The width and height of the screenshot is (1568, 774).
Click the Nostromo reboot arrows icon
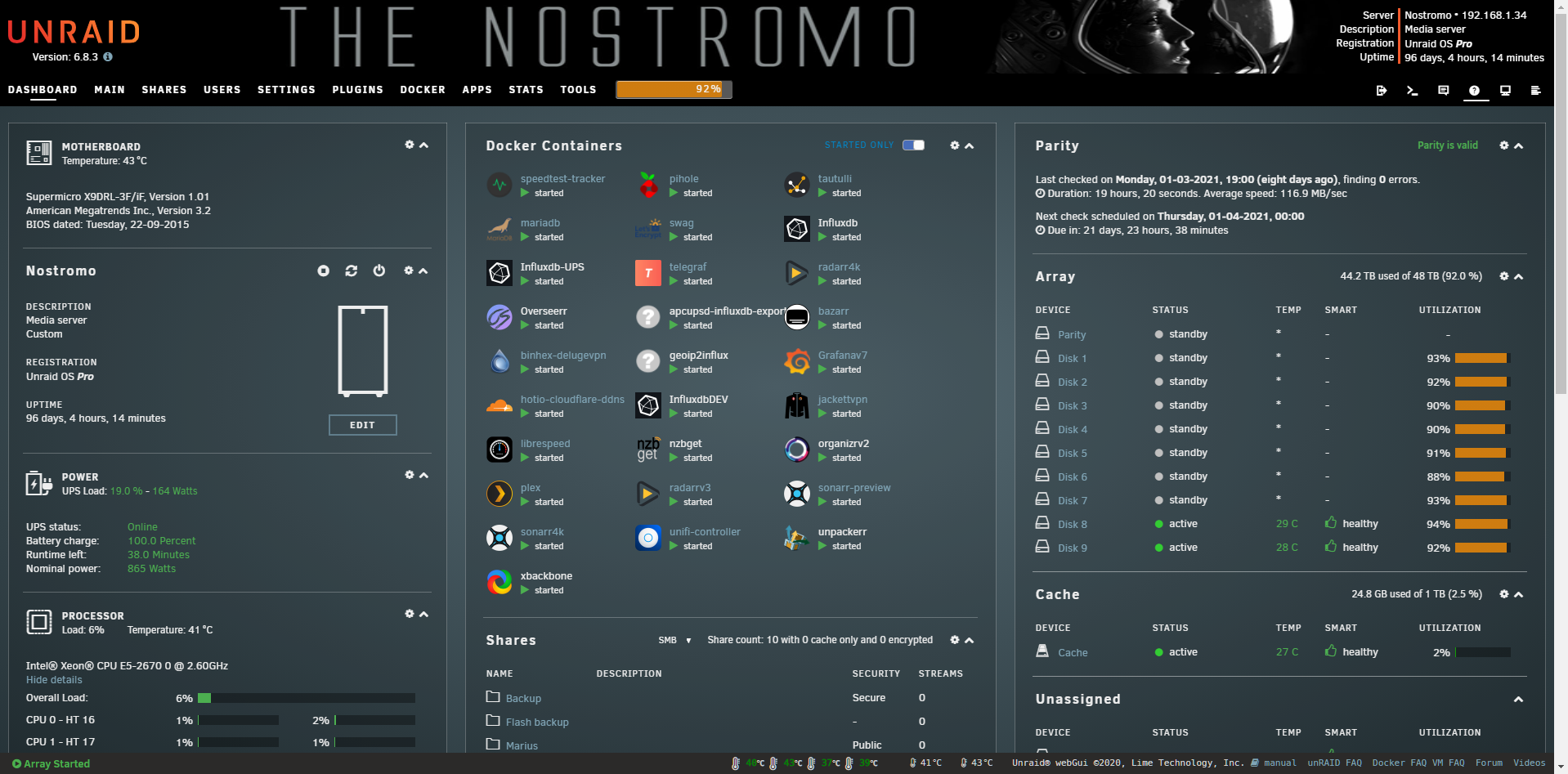click(x=352, y=271)
